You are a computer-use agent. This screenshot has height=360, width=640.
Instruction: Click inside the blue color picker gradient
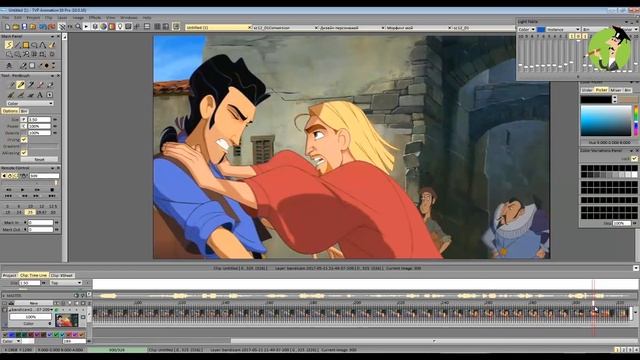click(606, 120)
